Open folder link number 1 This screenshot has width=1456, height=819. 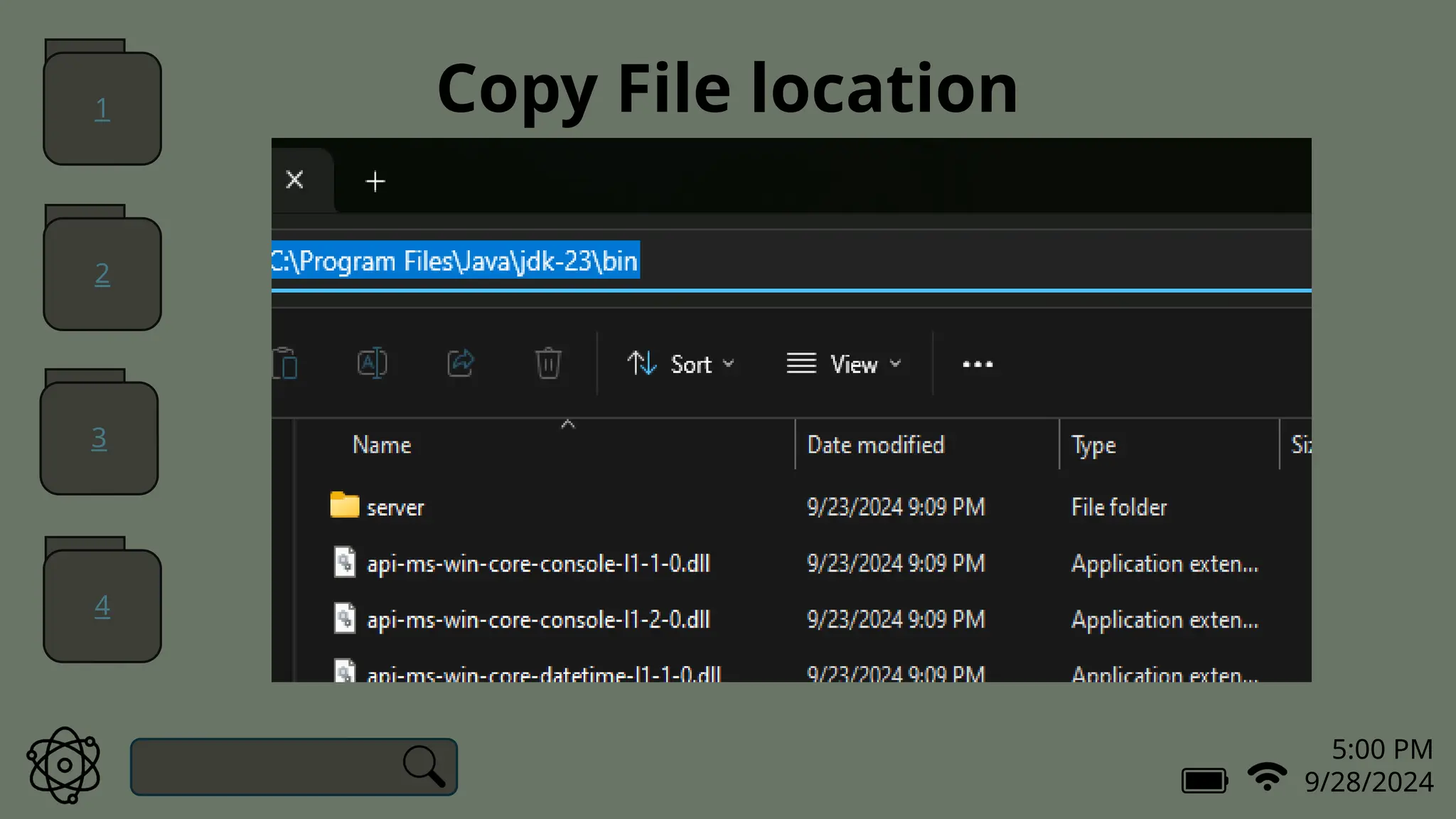point(102,109)
